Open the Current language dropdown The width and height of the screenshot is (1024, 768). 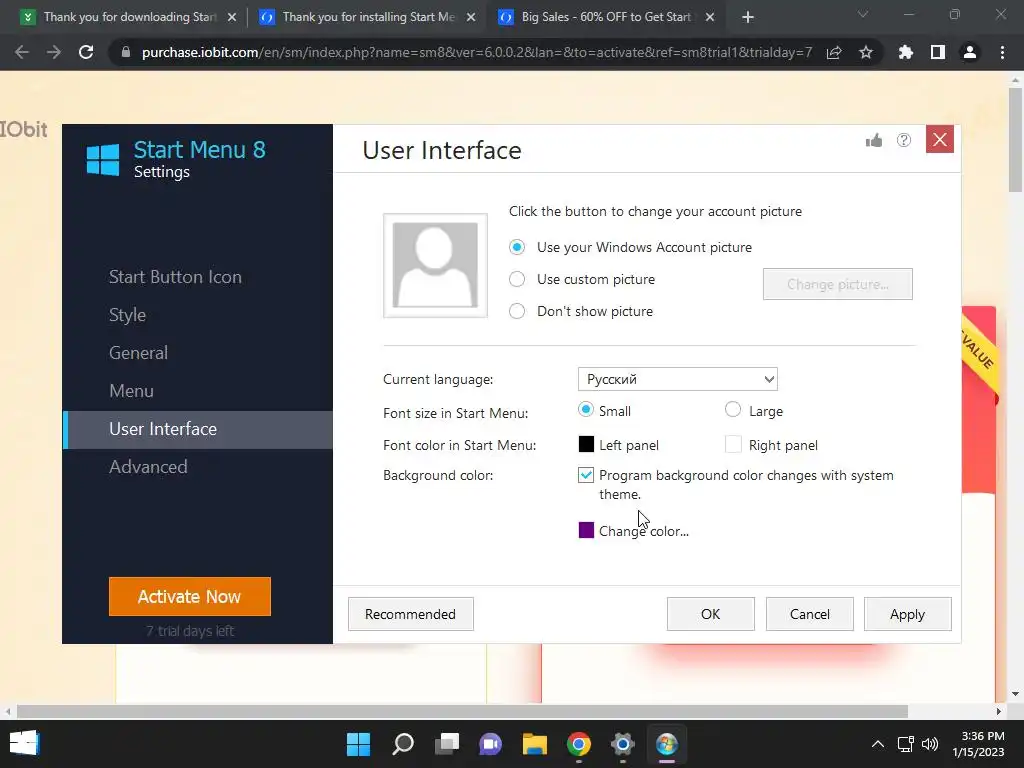coord(678,379)
